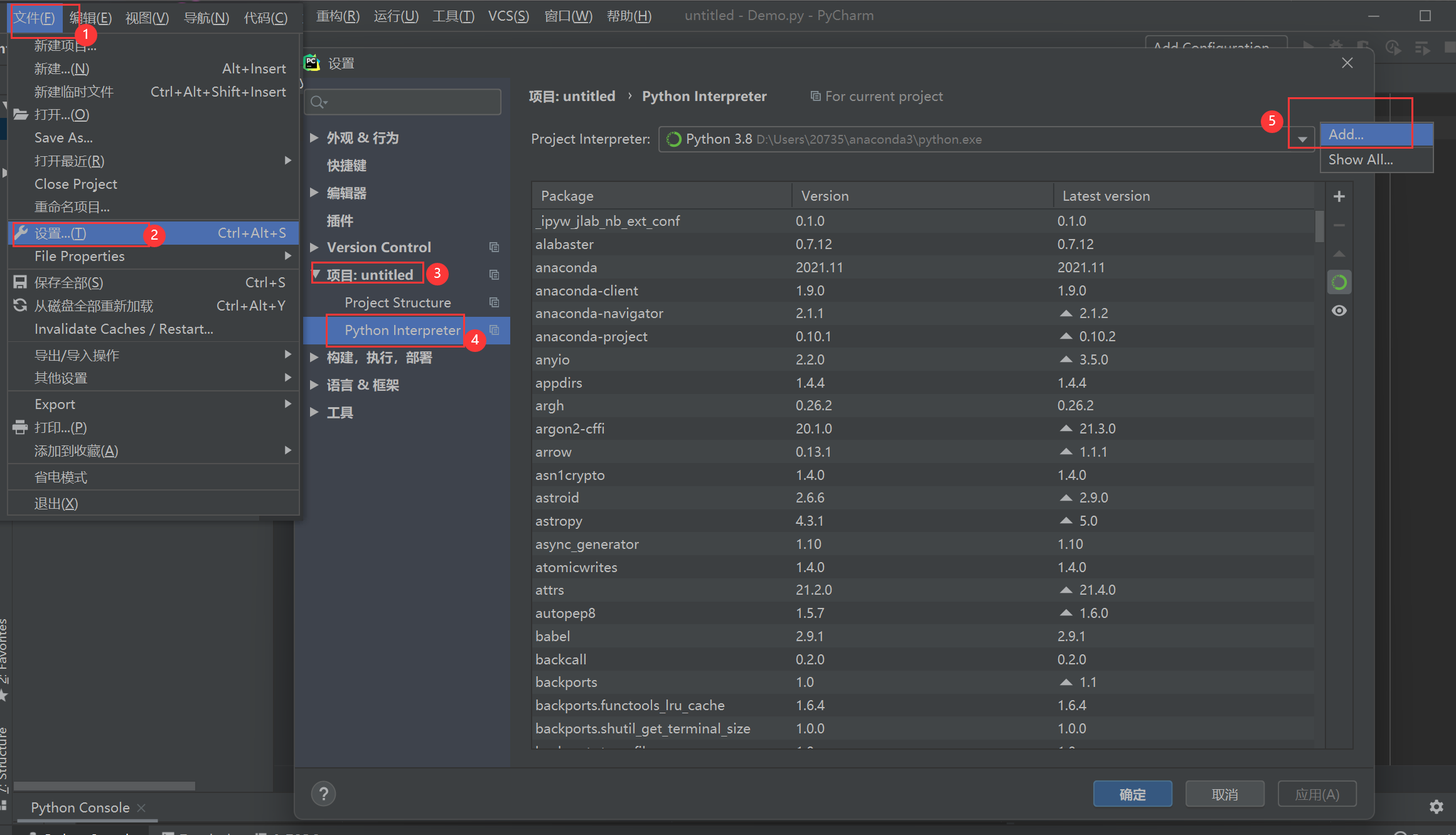This screenshot has height=835, width=1456.
Task: Click project-level icon beside 项目: untitled
Action: point(495,275)
